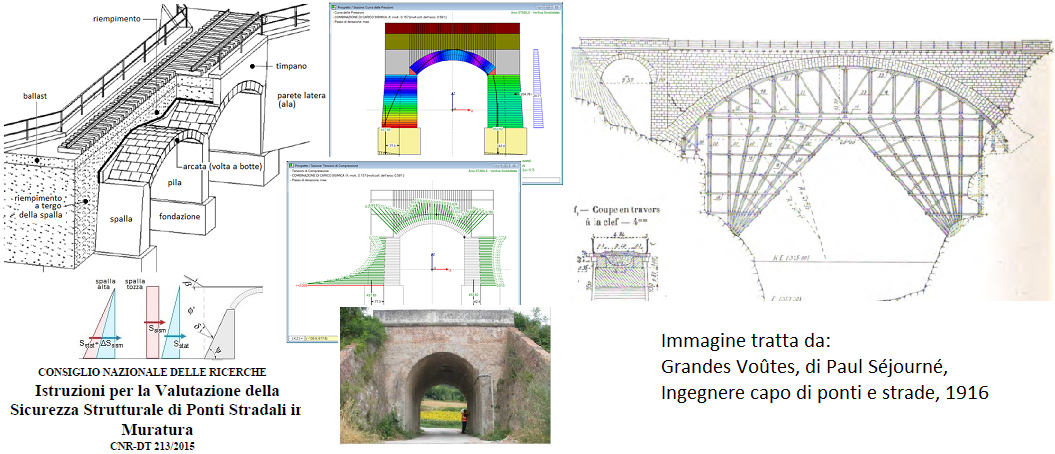The height and width of the screenshot is (454, 1055).
Task: Click 'Ingegnere capo di ponti e strade, 1916'
Action: 825,393
